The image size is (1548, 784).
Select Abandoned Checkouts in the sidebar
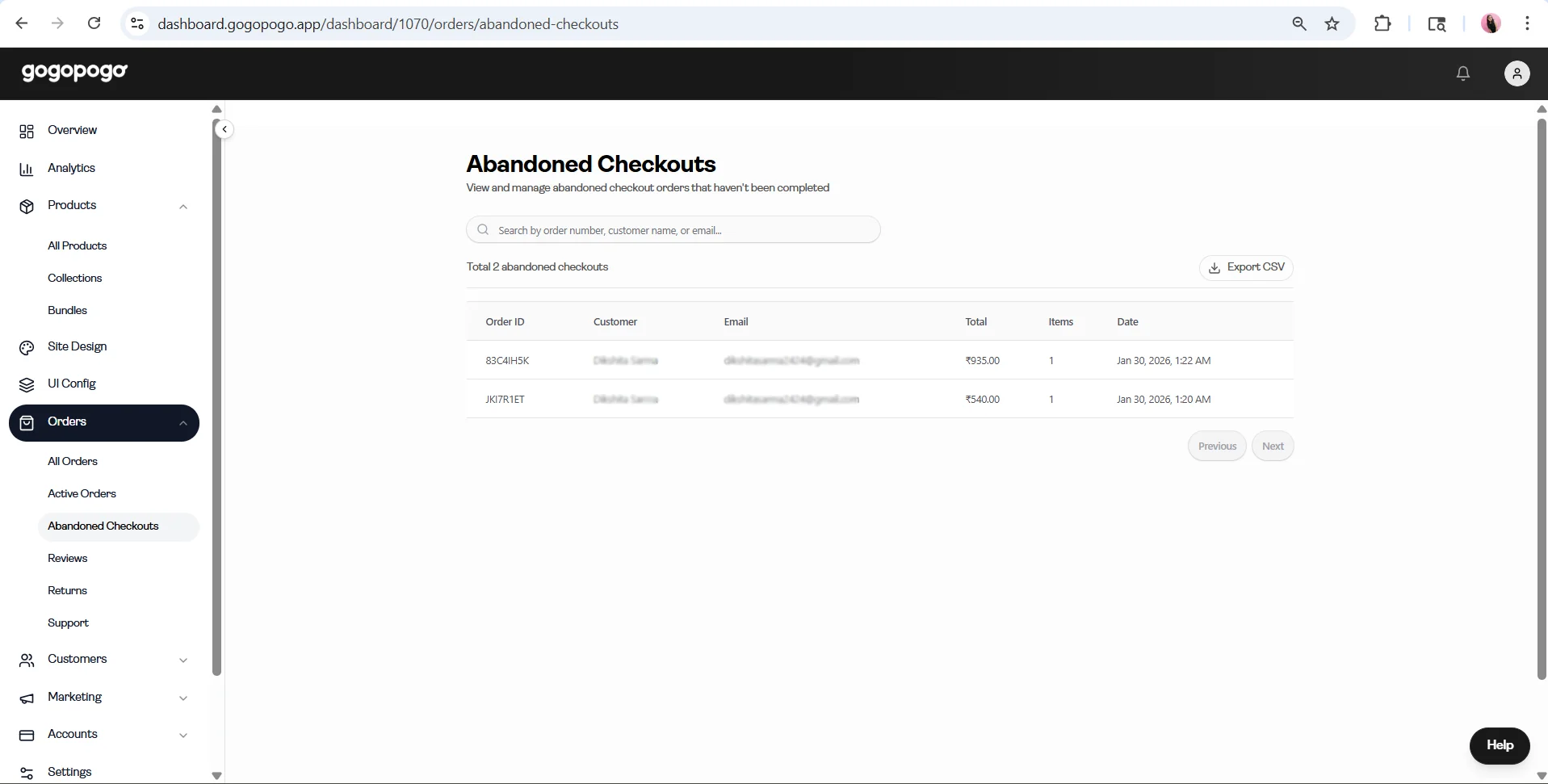coord(118,526)
